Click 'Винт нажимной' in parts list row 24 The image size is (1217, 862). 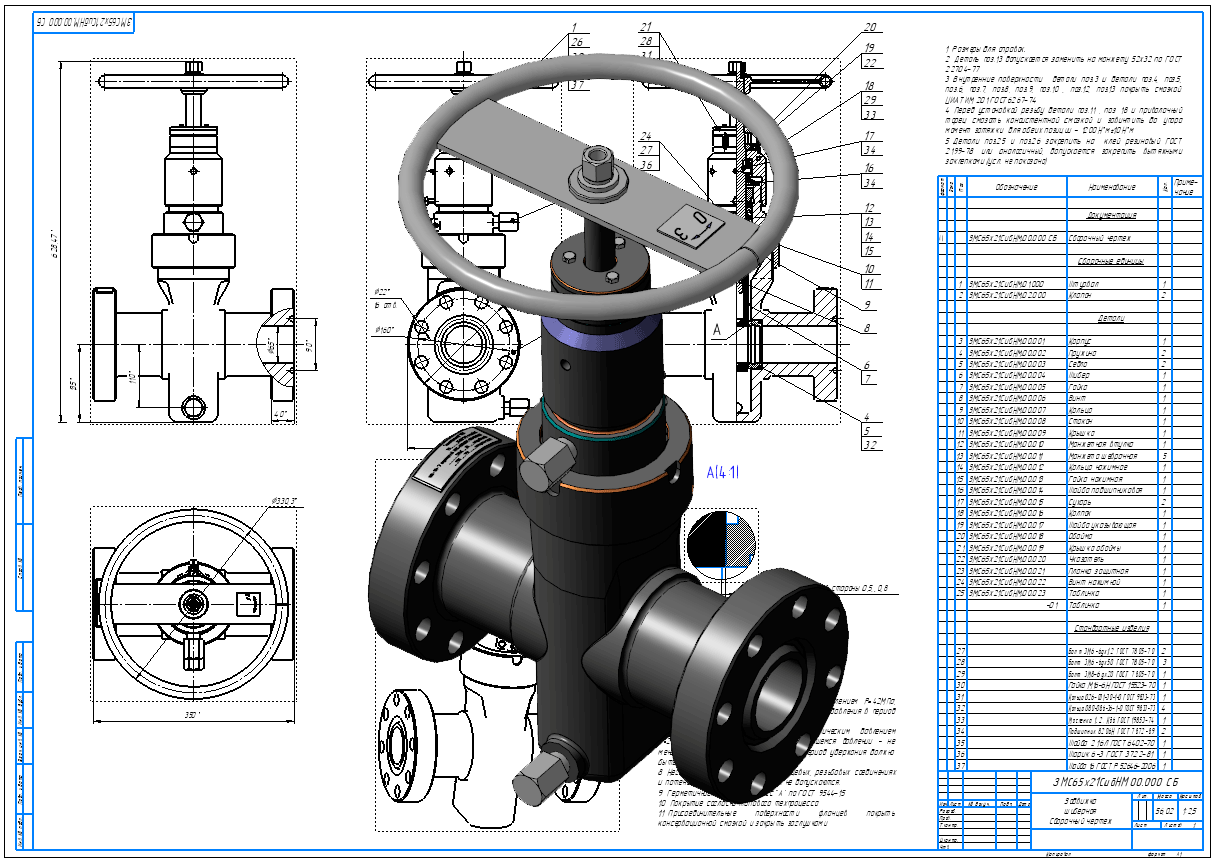[x=1096, y=581]
